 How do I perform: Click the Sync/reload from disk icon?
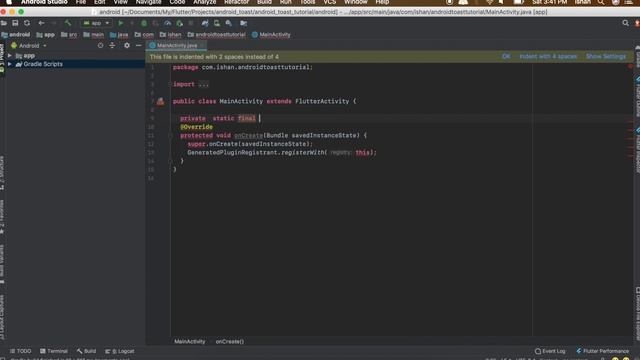click(27, 23)
